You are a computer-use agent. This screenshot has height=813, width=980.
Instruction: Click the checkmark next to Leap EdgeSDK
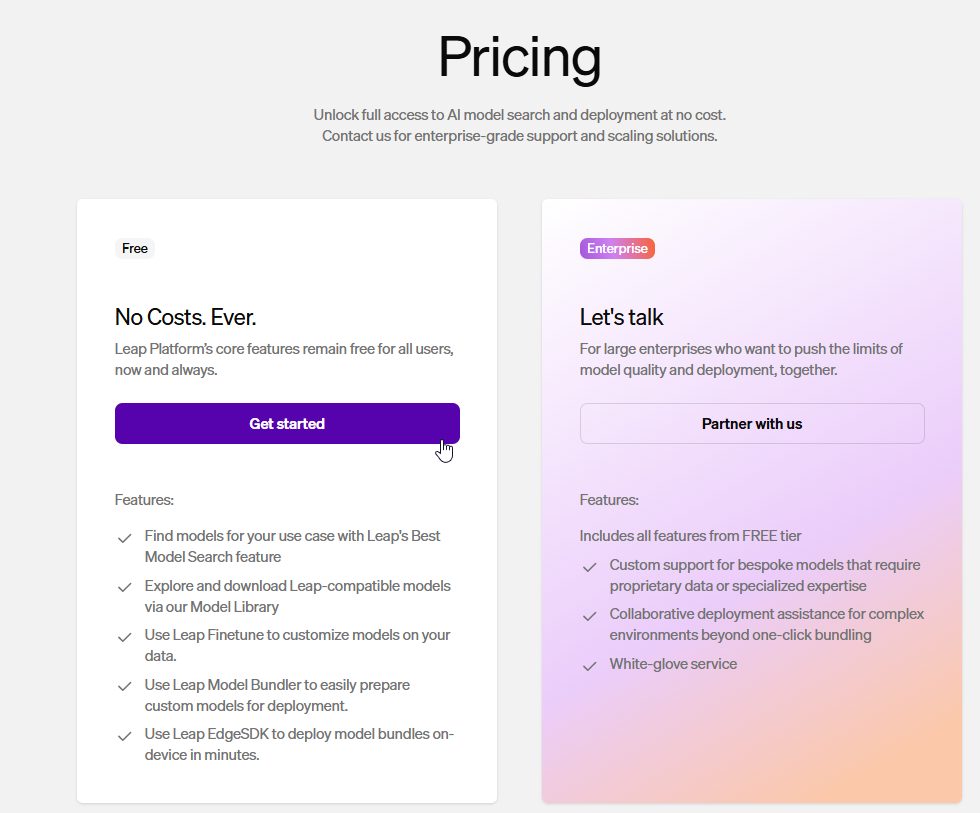pos(125,736)
